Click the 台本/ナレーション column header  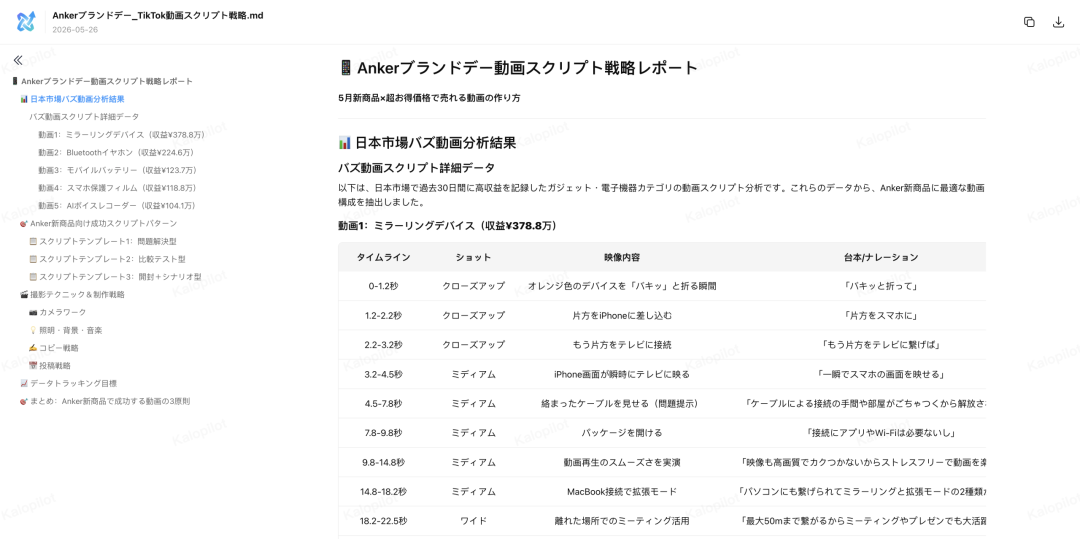click(881, 257)
